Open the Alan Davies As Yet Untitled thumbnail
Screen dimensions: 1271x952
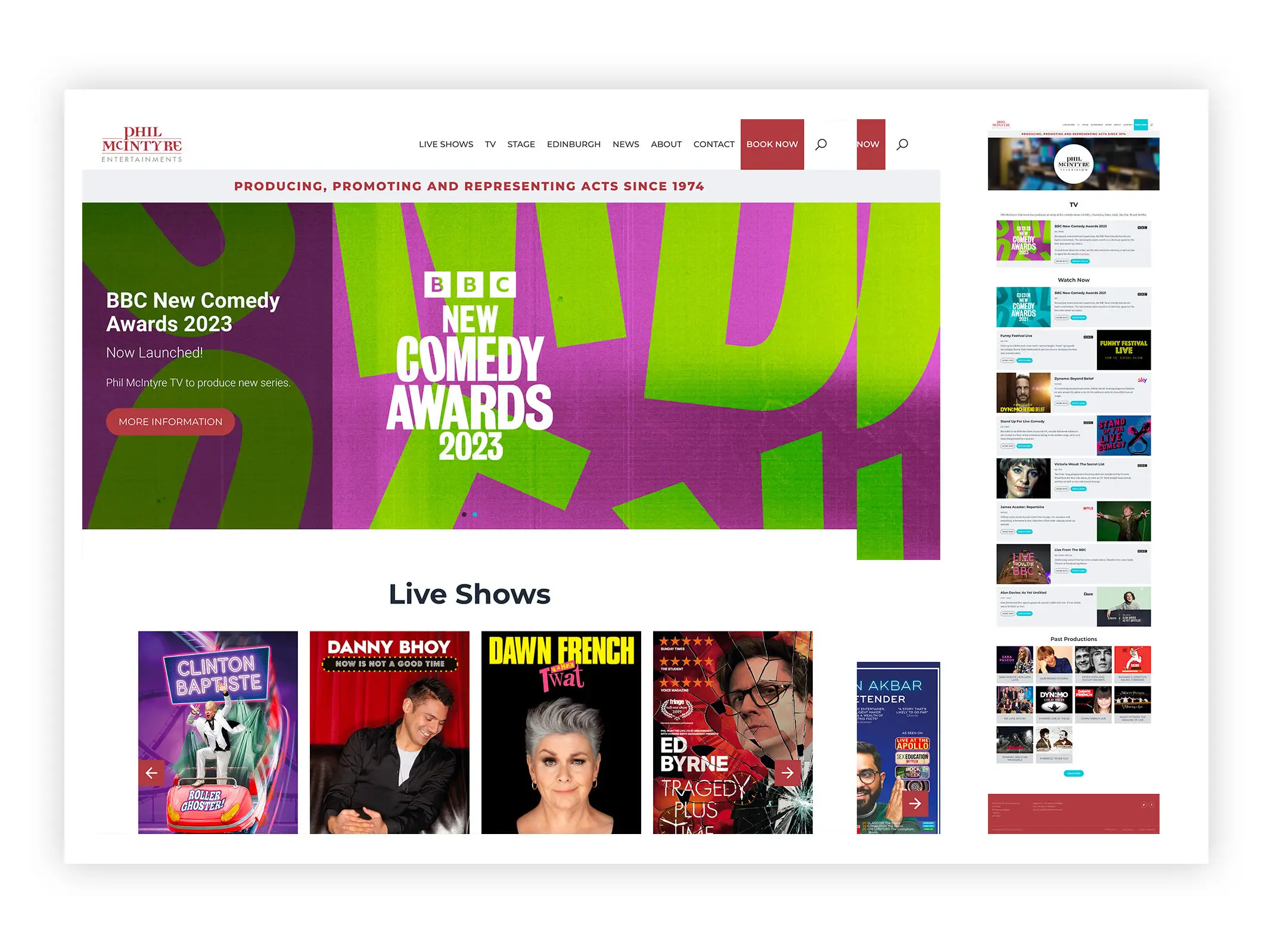[1124, 606]
